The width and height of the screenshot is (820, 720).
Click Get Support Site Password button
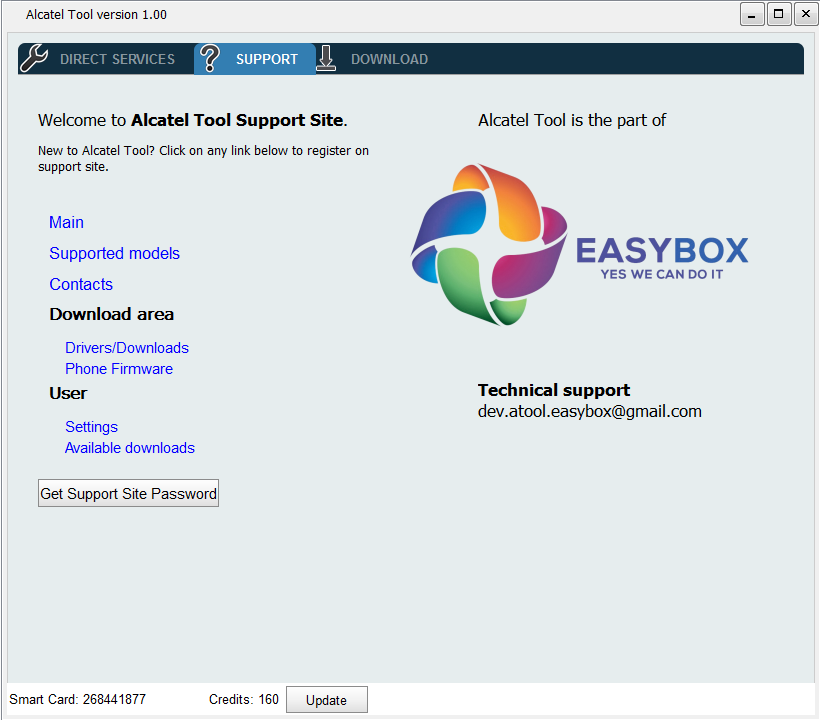click(128, 493)
